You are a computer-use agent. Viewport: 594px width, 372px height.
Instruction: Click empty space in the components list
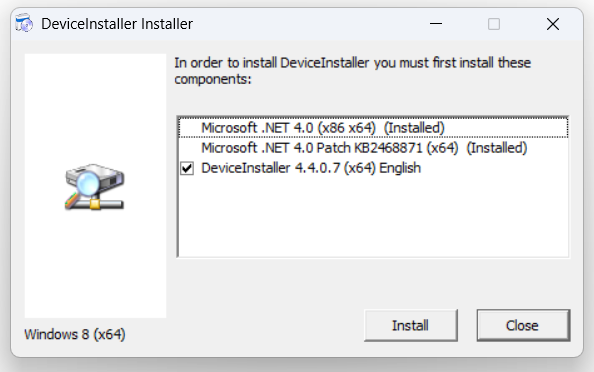pos(373,217)
